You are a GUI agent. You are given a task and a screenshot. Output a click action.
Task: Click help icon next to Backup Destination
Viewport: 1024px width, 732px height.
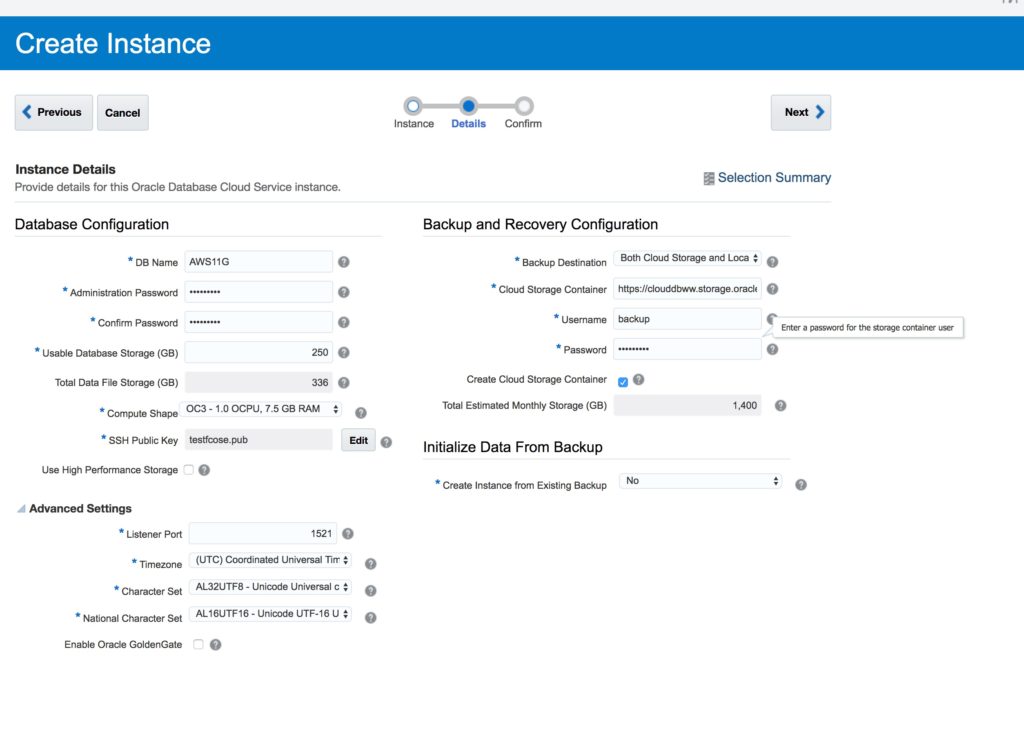tap(772, 262)
